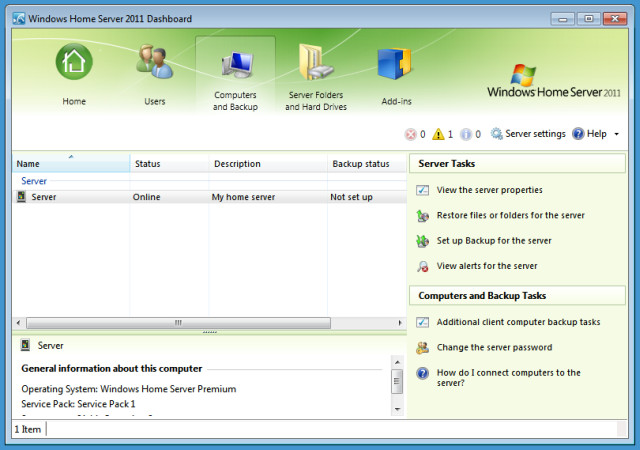Image resolution: width=640 pixels, height=450 pixels.
Task: Open the Add-ins section icon
Action: [x=395, y=63]
